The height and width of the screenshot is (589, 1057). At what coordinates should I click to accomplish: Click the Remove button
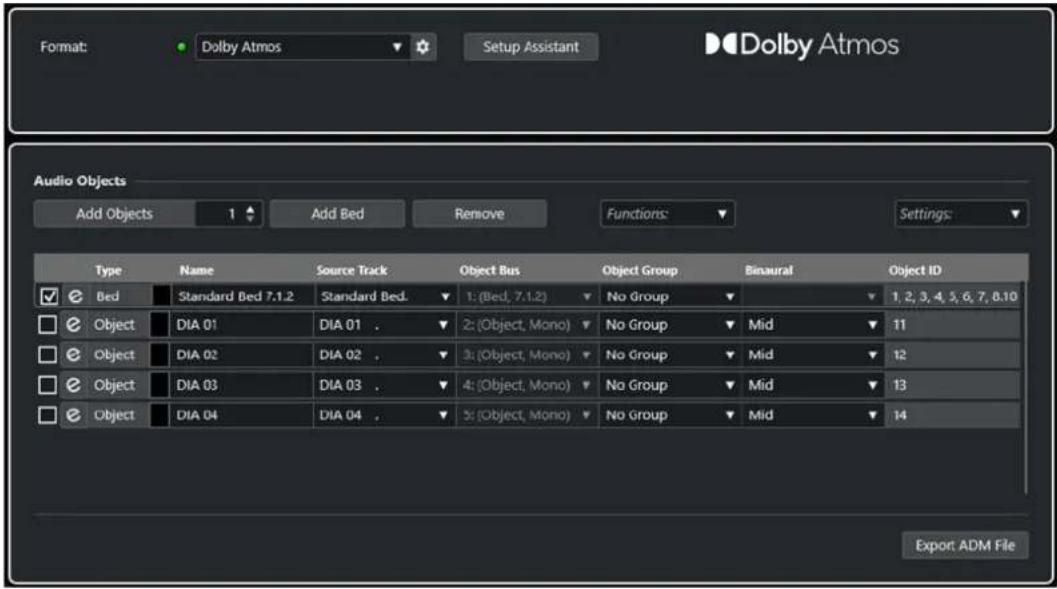pos(479,214)
